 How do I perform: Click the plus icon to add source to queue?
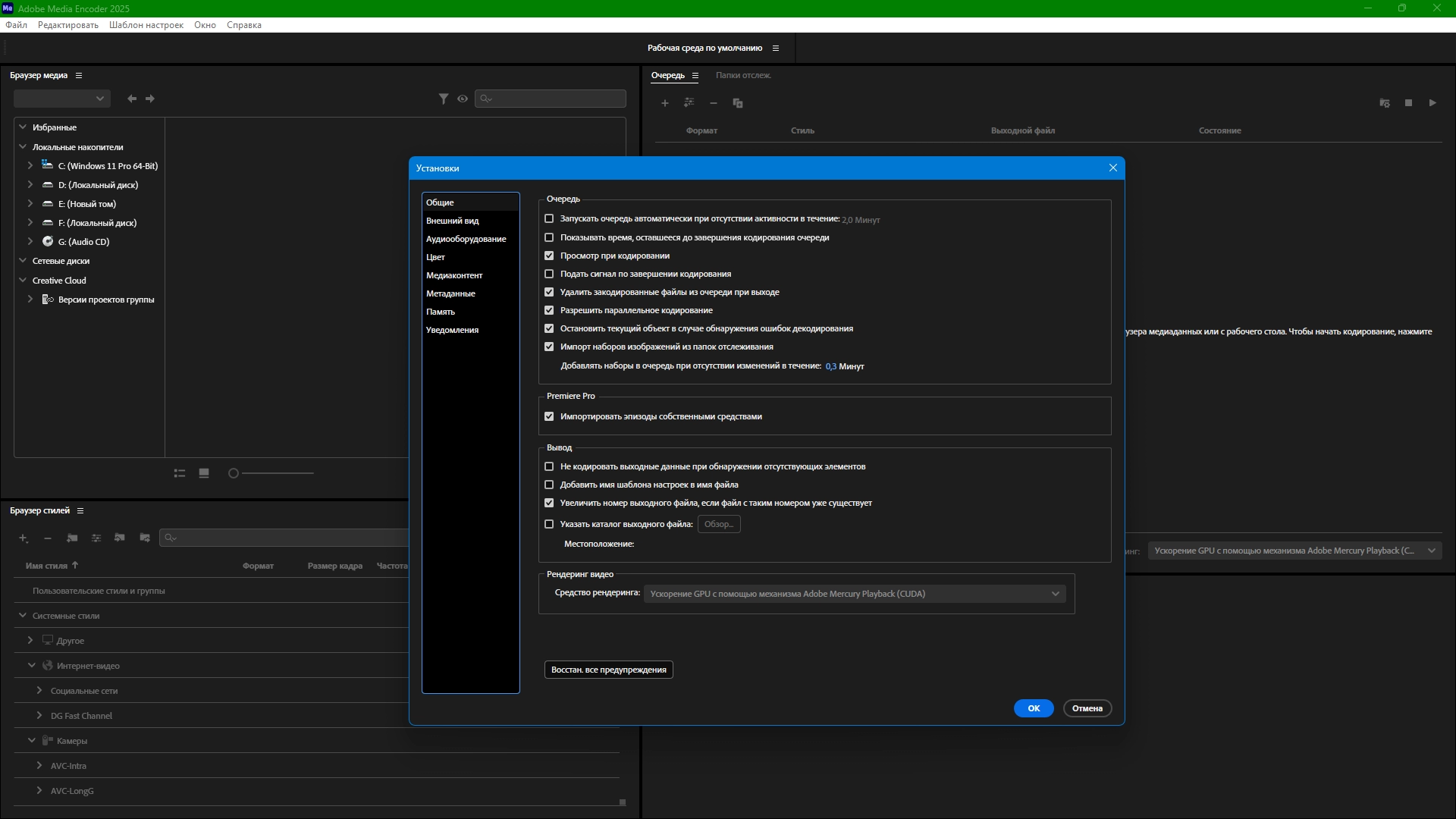pyautogui.click(x=665, y=103)
